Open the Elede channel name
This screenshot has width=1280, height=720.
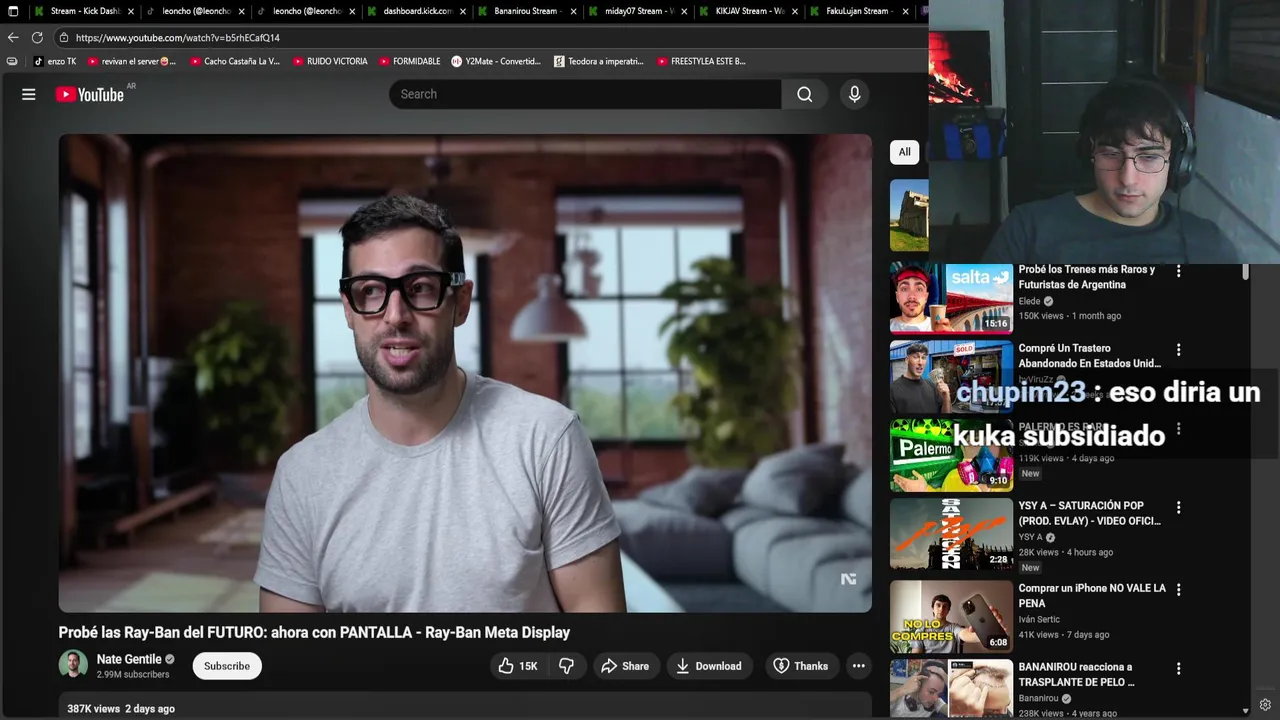coord(1029,301)
